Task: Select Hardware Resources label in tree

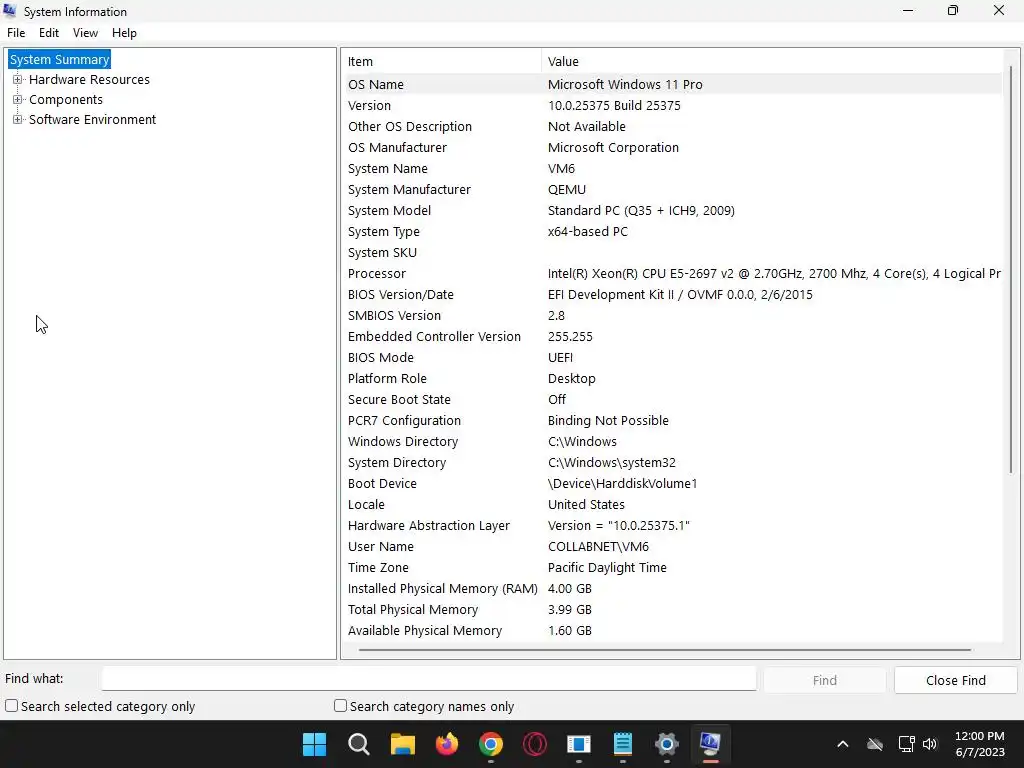Action: pos(89,80)
